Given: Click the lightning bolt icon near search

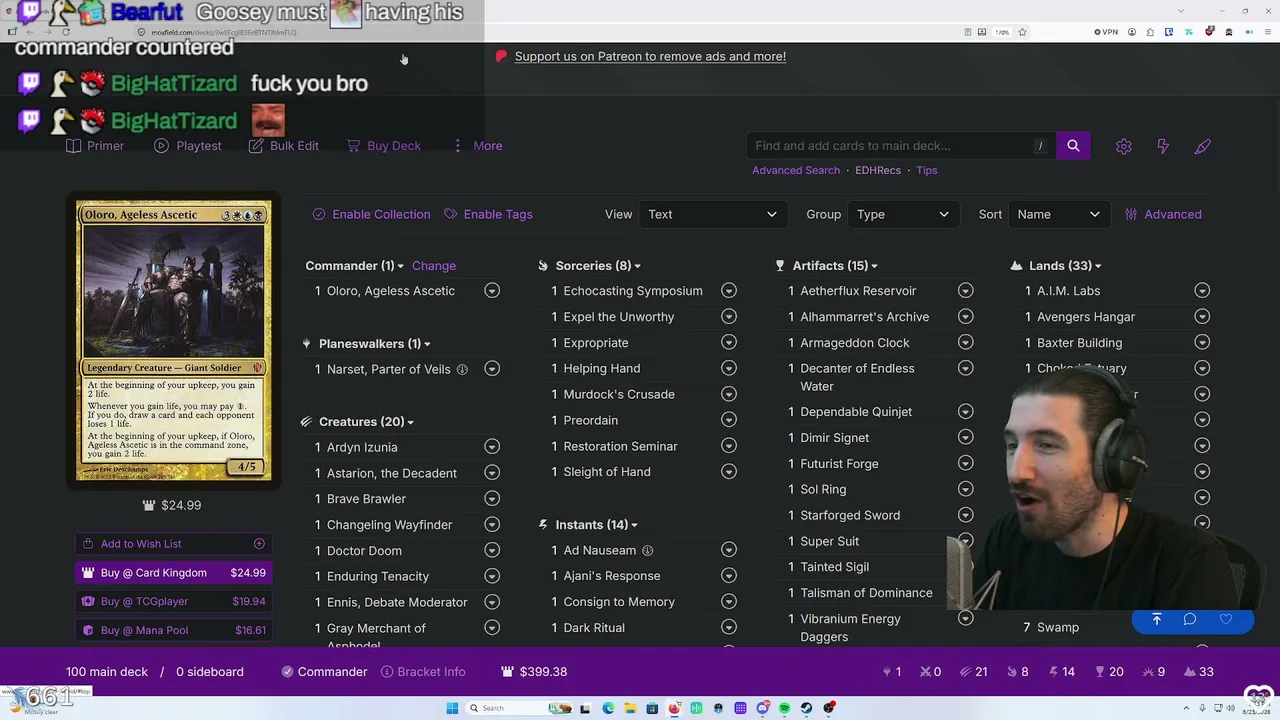Looking at the screenshot, I should (1163, 146).
